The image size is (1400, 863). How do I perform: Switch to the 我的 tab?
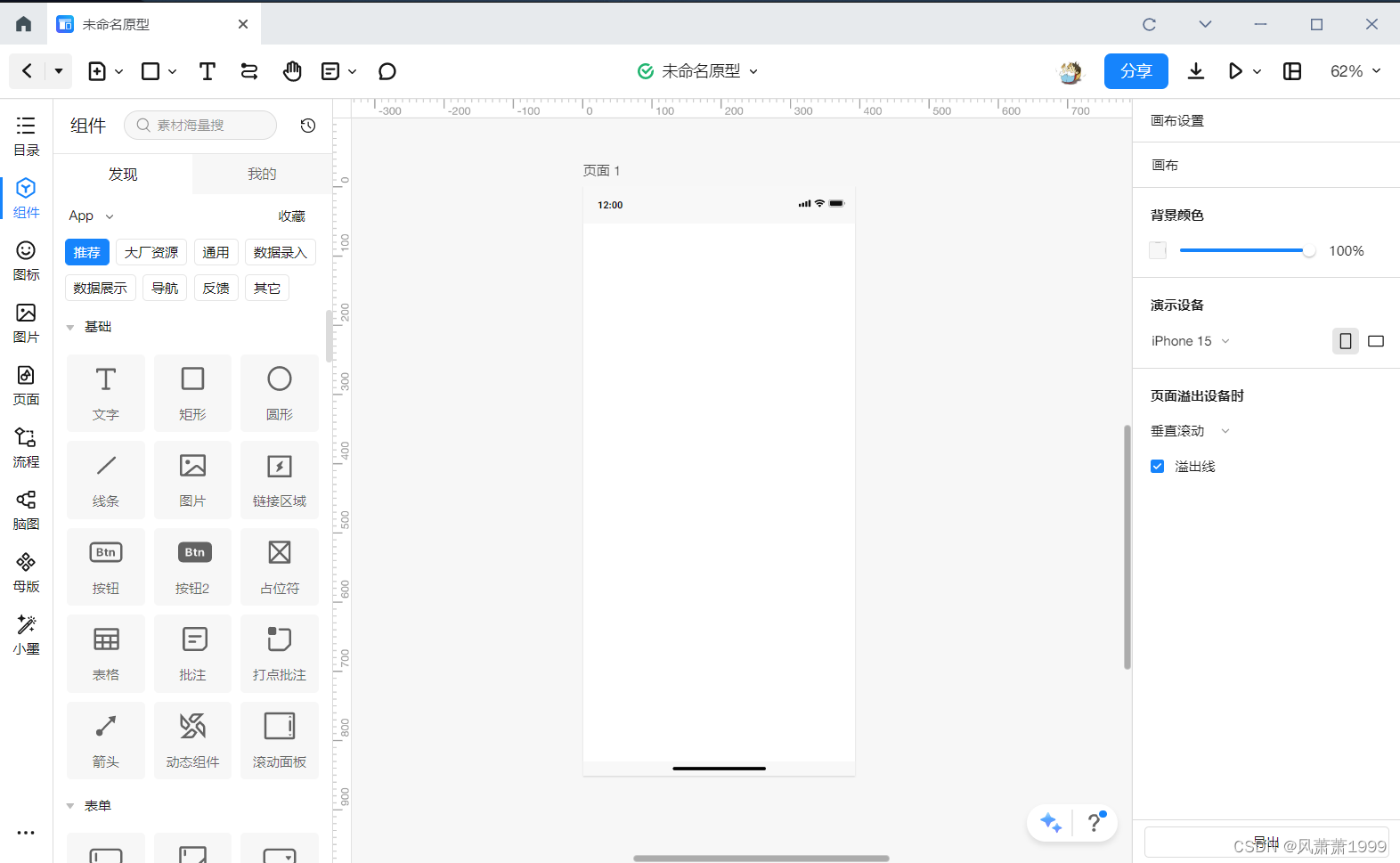pyautogui.click(x=262, y=175)
